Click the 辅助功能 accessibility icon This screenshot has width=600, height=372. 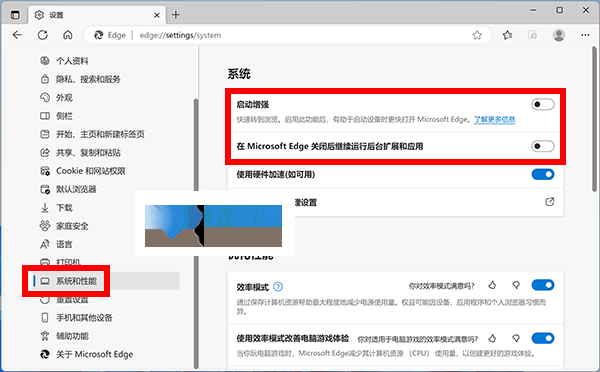[x=45, y=336]
